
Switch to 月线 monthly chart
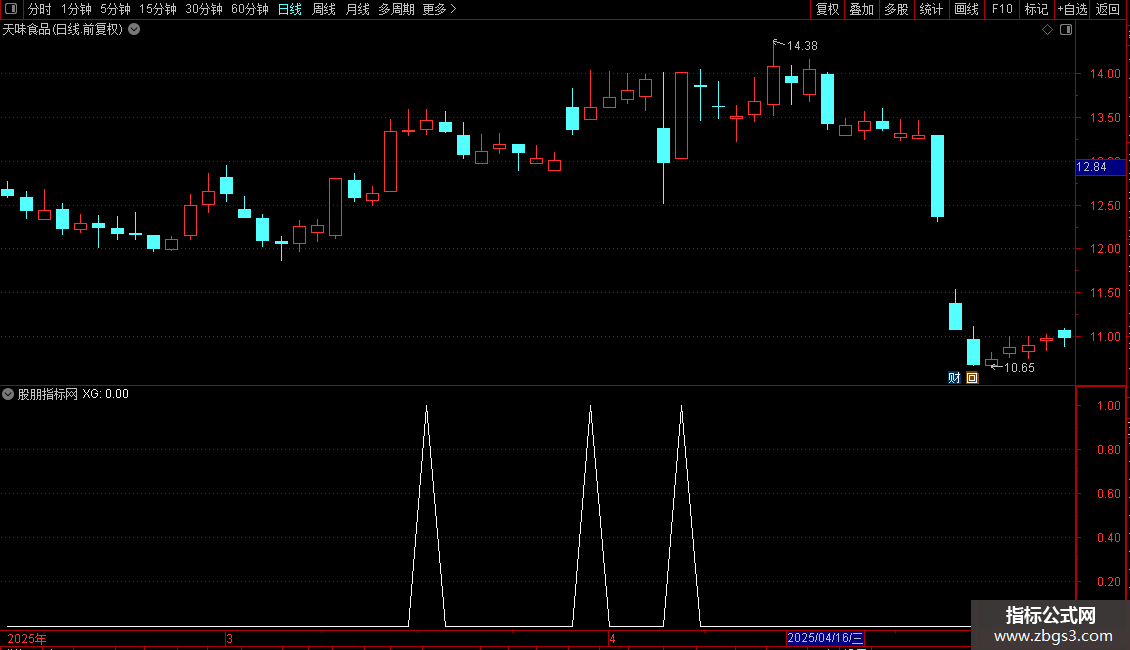click(x=357, y=9)
